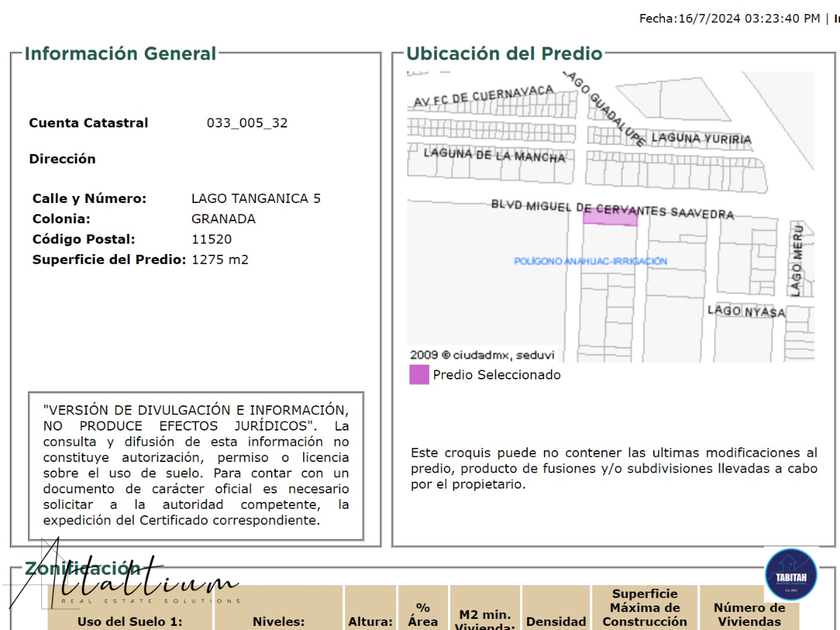Click the address text LAGO TANGANICA 5
Image resolution: width=840 pixels, height=630 pixels.
tap(256, 199)
